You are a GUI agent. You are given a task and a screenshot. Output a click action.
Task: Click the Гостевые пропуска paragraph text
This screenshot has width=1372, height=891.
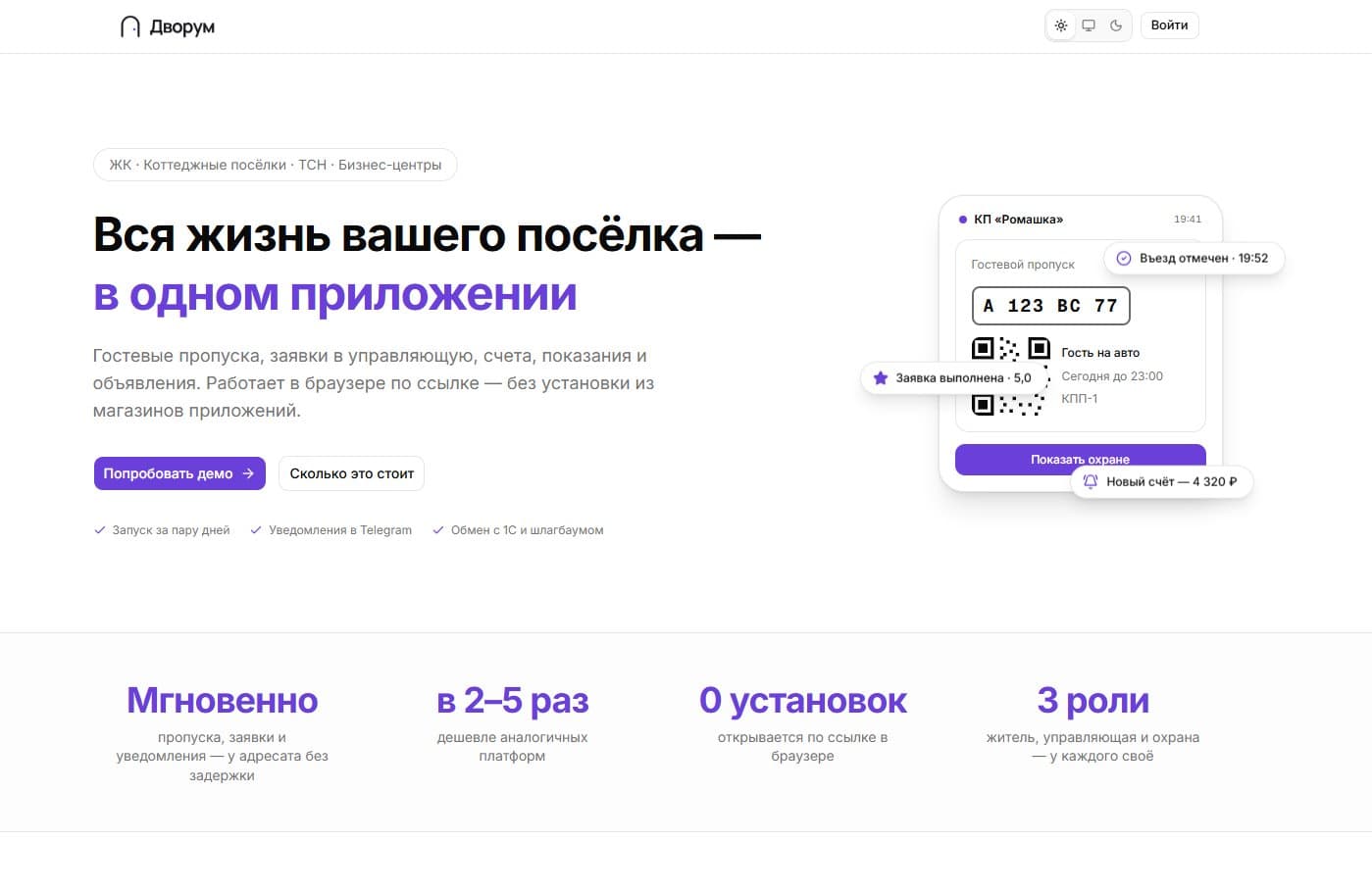point(374,383)
